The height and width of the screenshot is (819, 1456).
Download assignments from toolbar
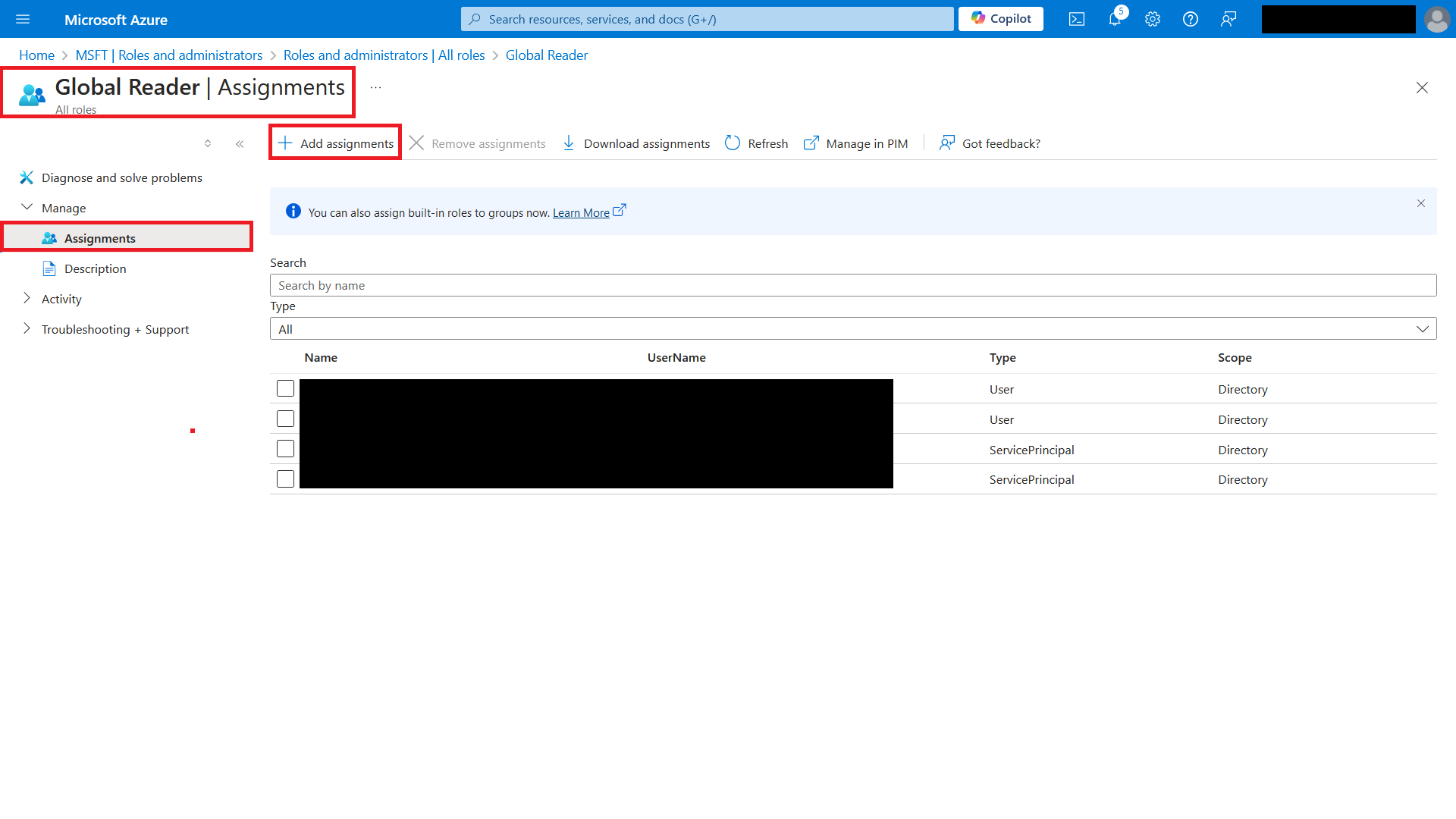tap(636, 143)
